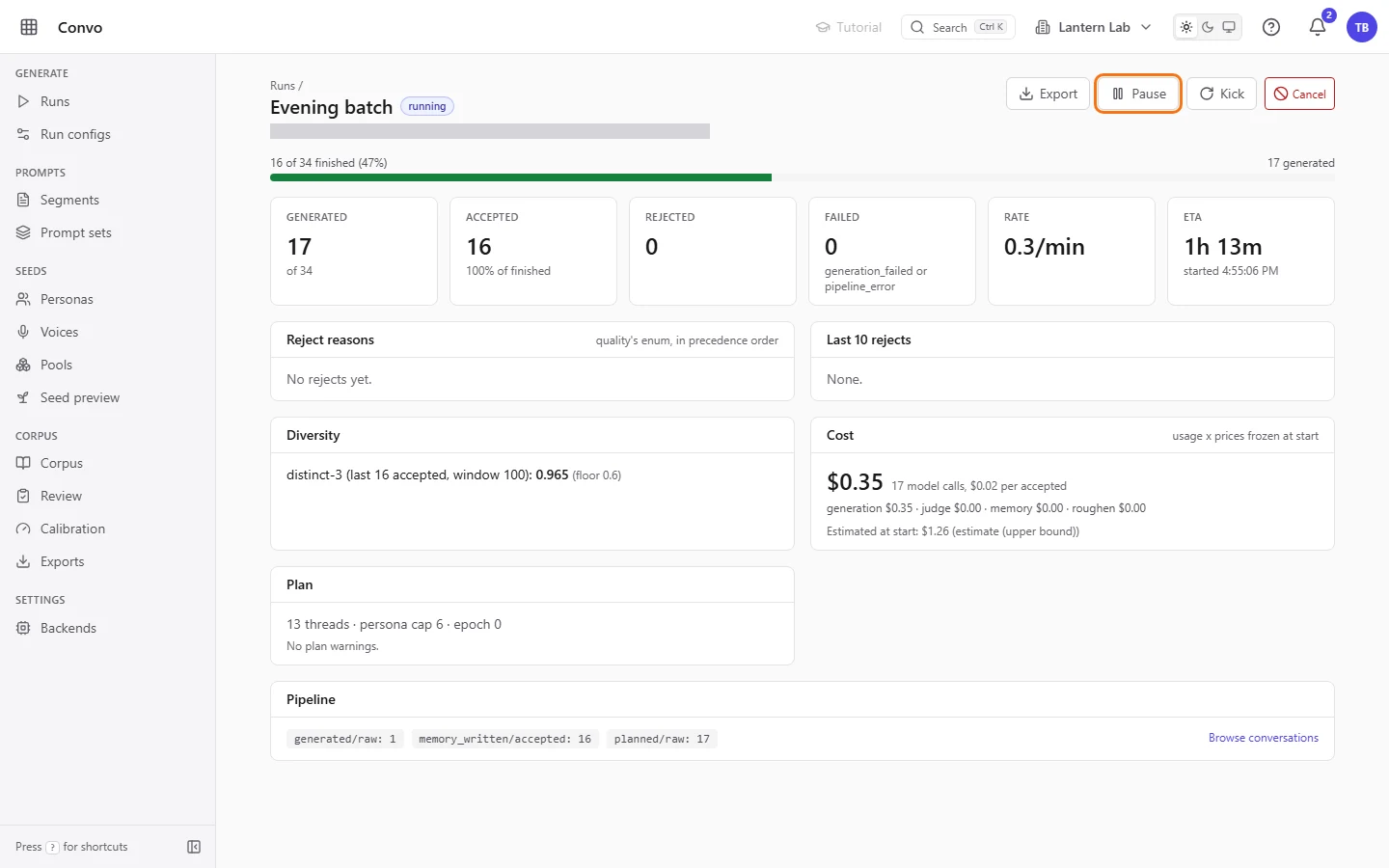1389x868 pixels.
Task: Open Backends settings
Action: tap(107, 628)
